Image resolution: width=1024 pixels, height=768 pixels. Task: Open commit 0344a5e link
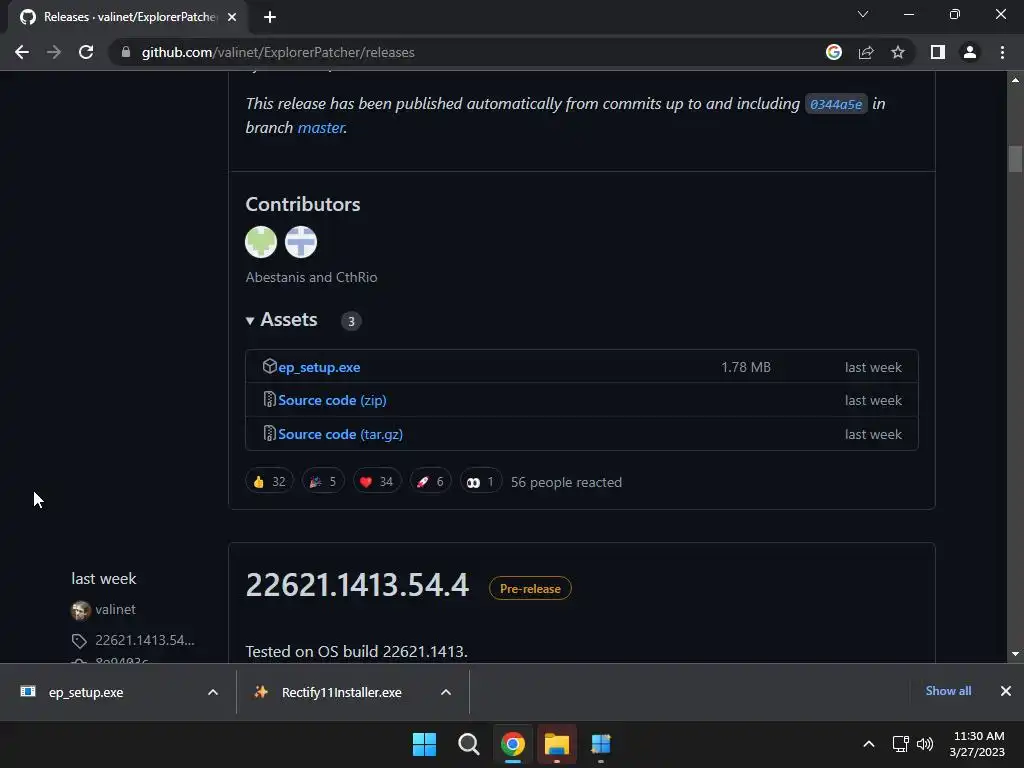[x=836, y=104]
